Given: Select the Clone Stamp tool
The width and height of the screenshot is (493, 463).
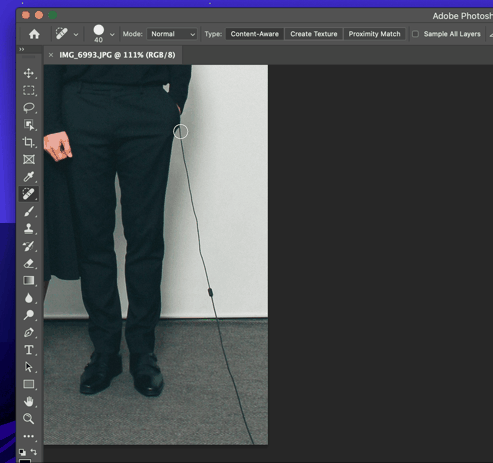Looking at the screenshot, I should pyautogui.click(x=29, y=229).
